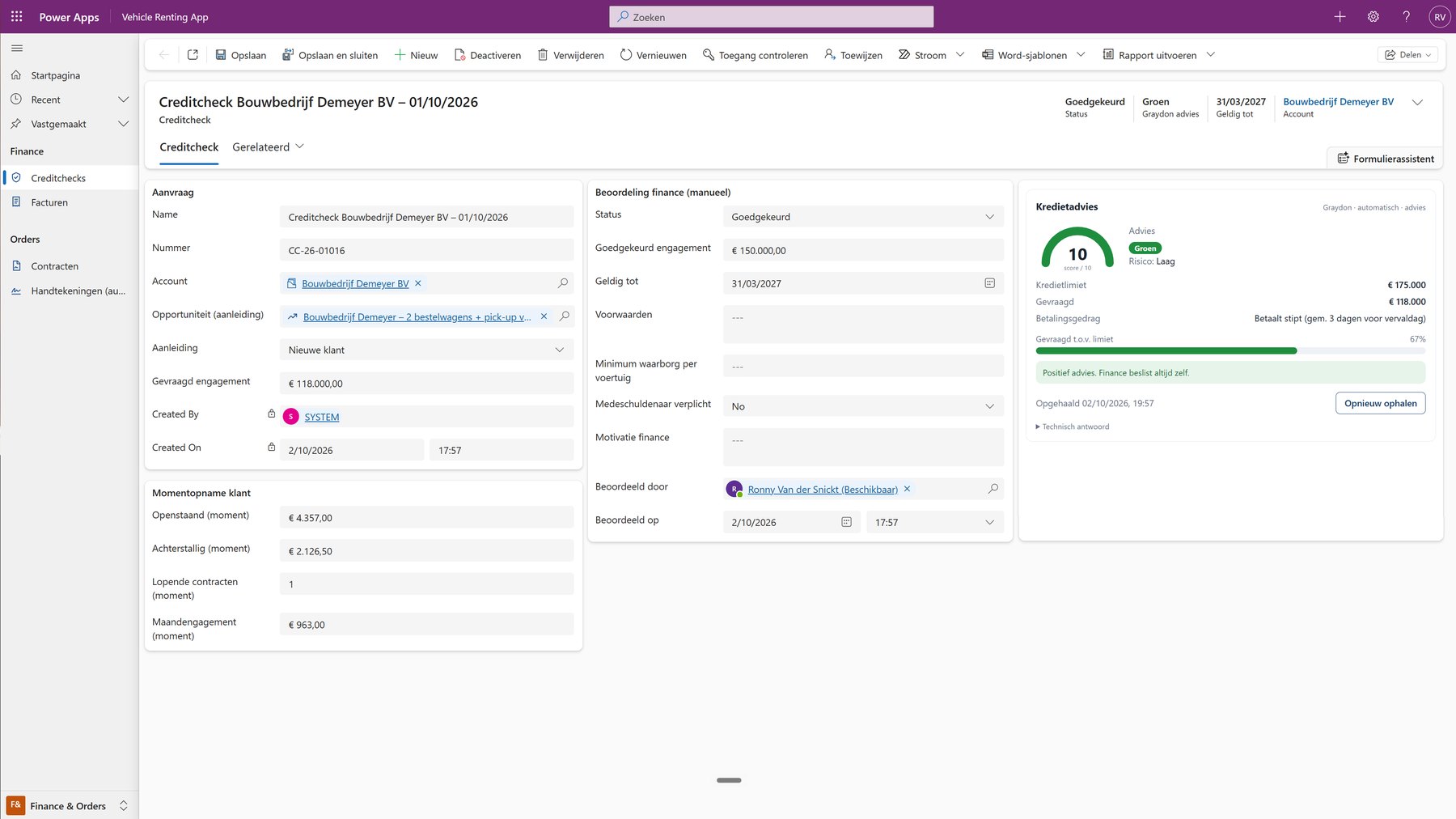The image size is (1456, 819).
Task: Open Toegang controleren
Action: tap(756, 55)
